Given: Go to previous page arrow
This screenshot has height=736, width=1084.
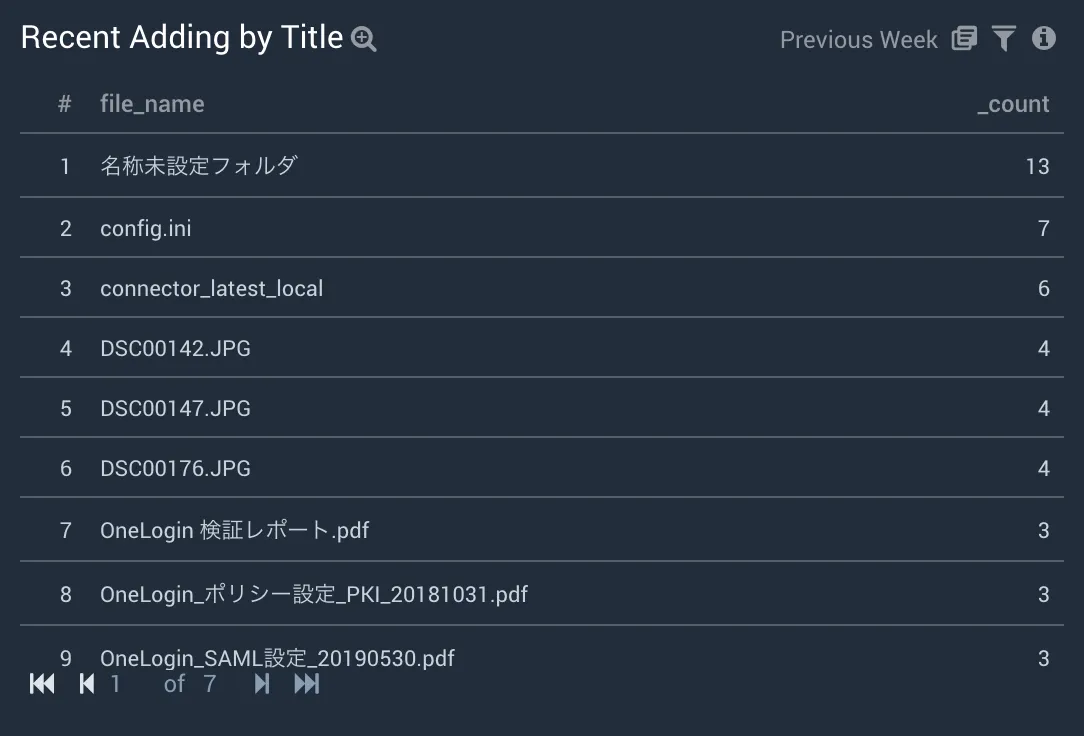Looking at the screenshot, I should (86, 683).
